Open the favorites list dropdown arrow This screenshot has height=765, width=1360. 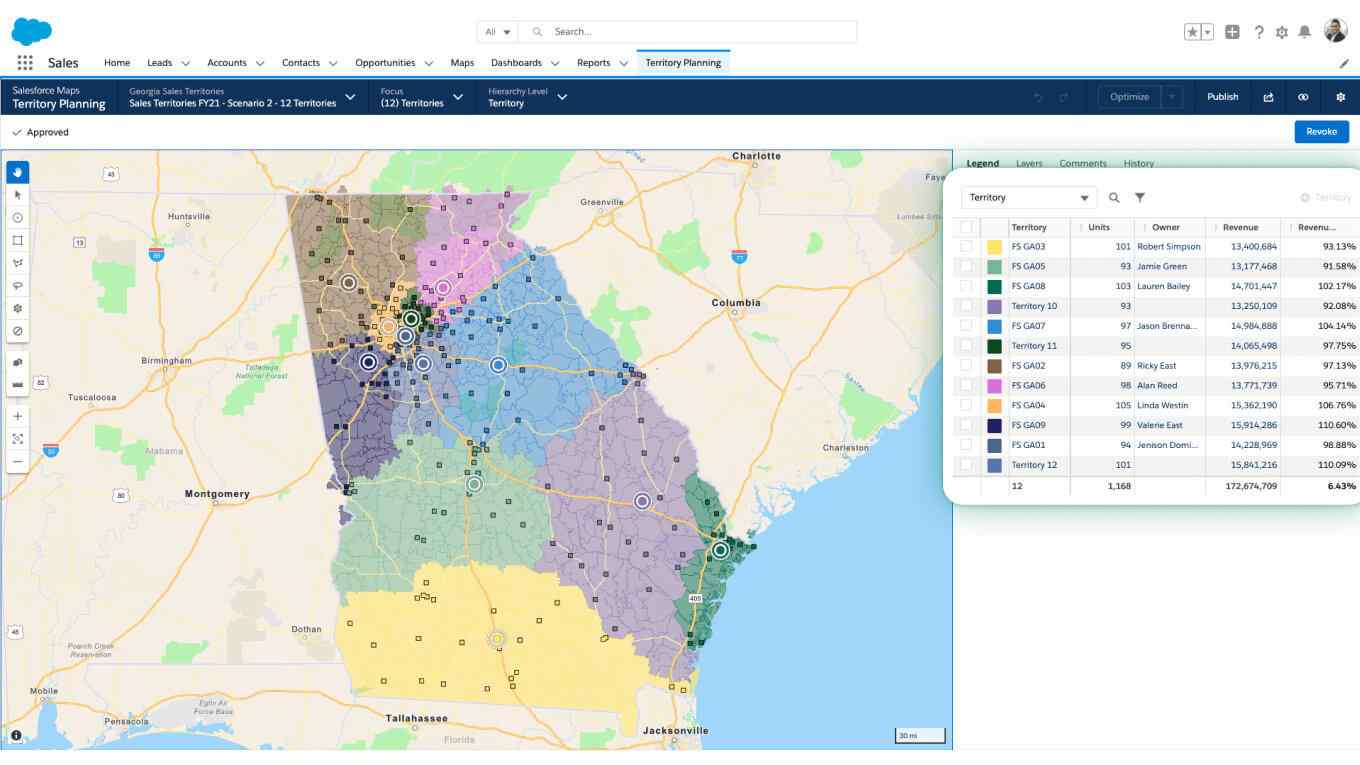coord(1208,32)
